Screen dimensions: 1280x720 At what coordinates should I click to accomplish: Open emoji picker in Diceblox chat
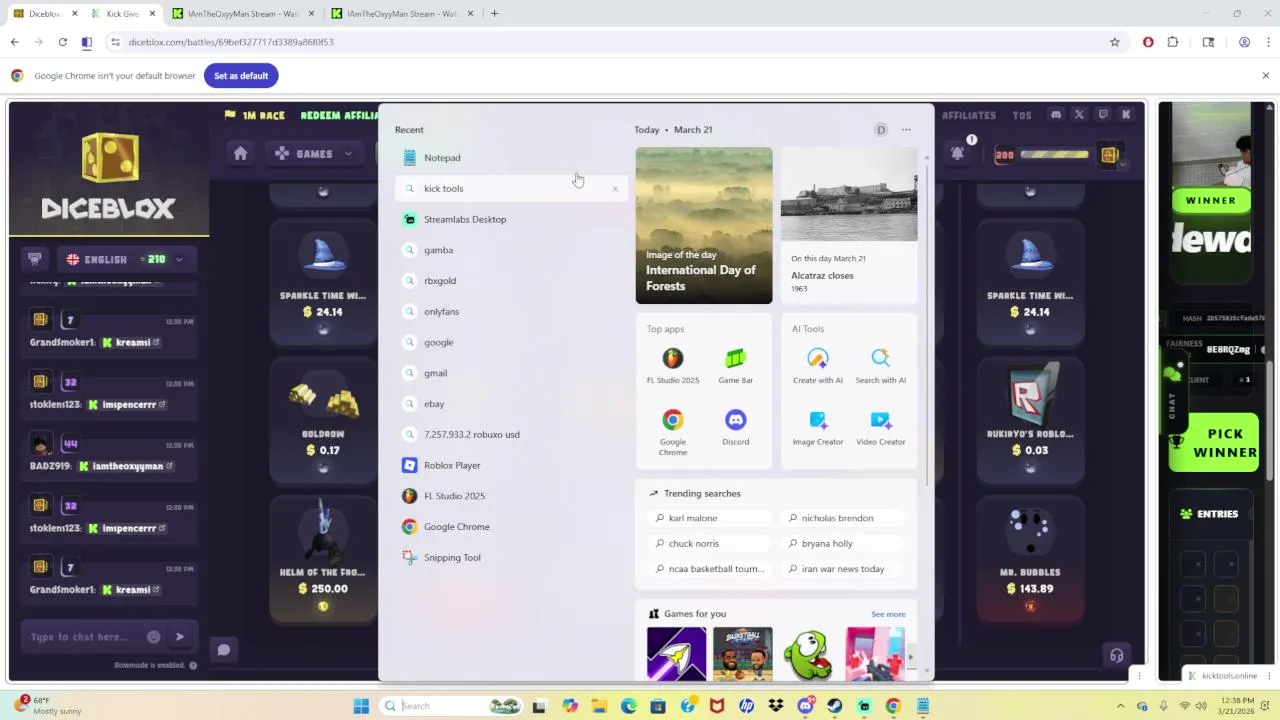(153, 637)
